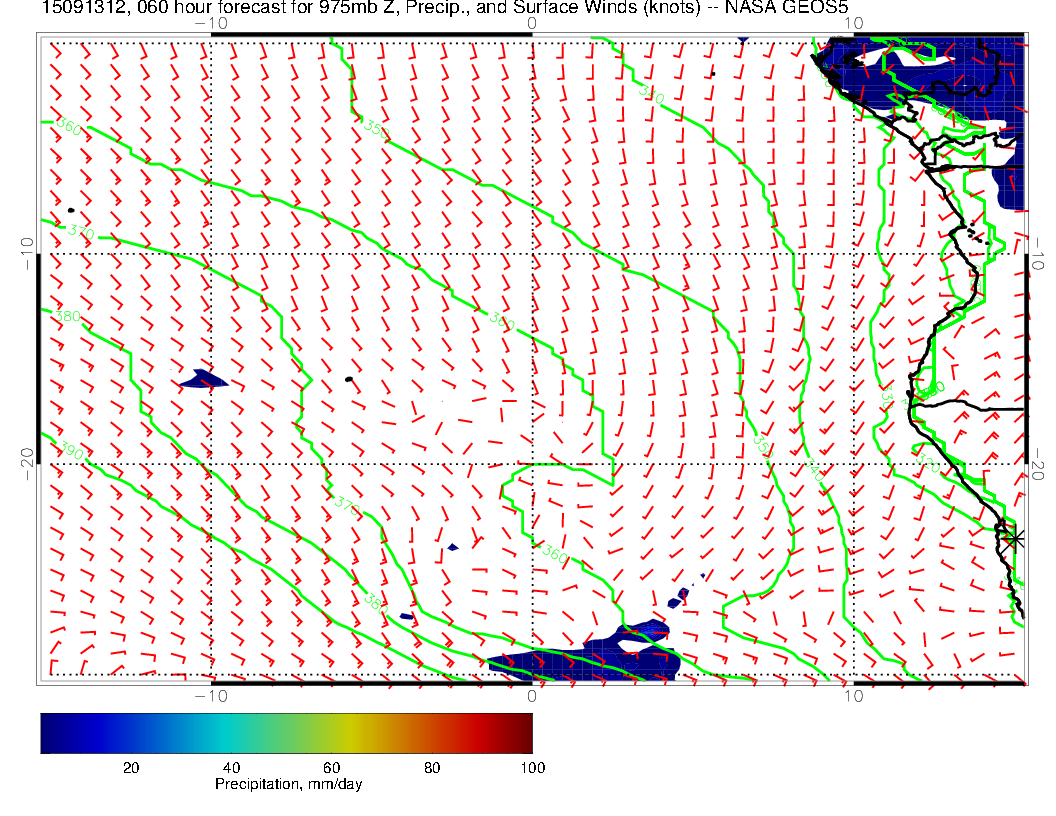This screenshot has width=1056, height=816.
Task: Click the "-10" latitude label on the left axis
Action: coord(27,254)
